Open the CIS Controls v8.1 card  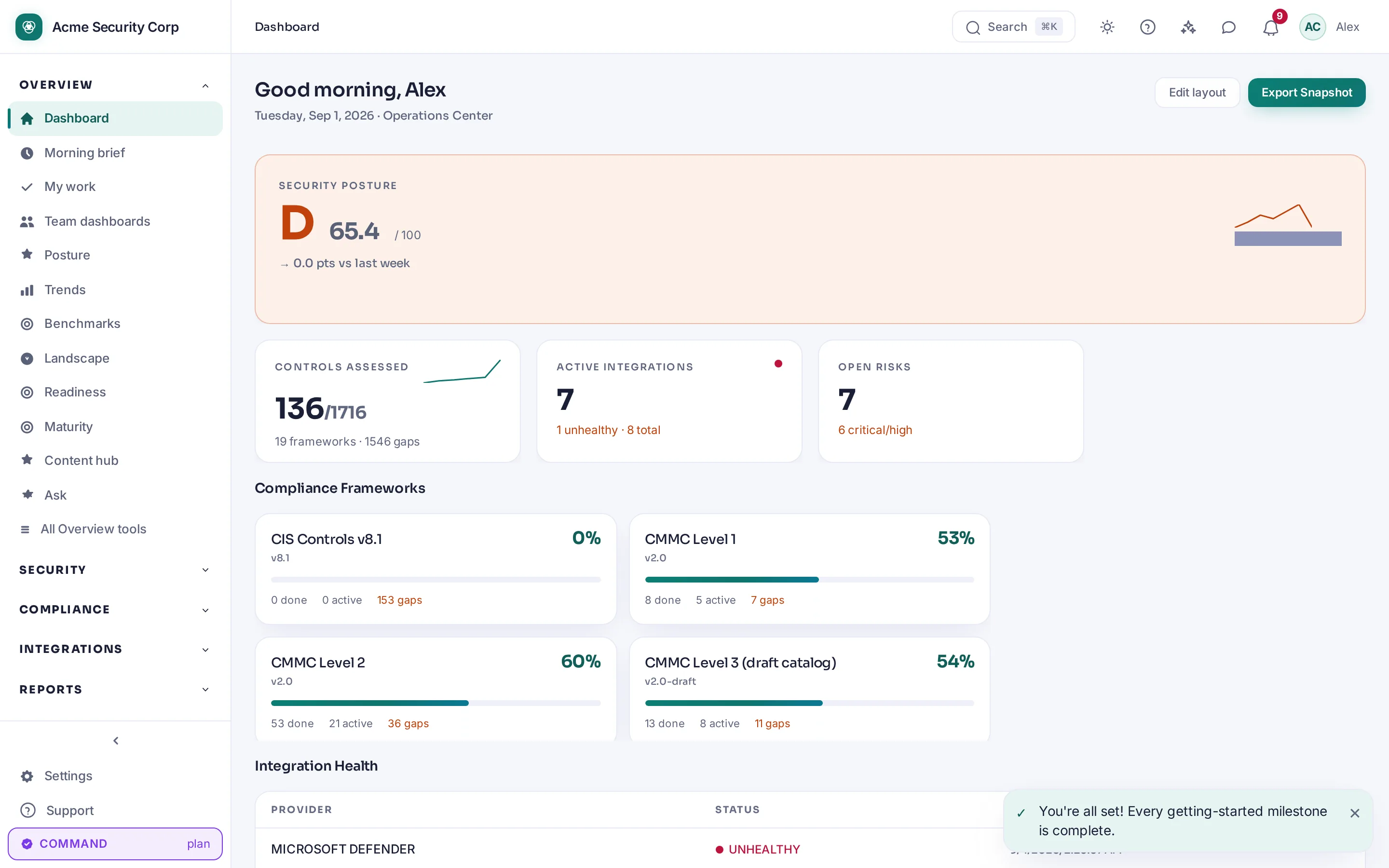click(x=436, y=569)
